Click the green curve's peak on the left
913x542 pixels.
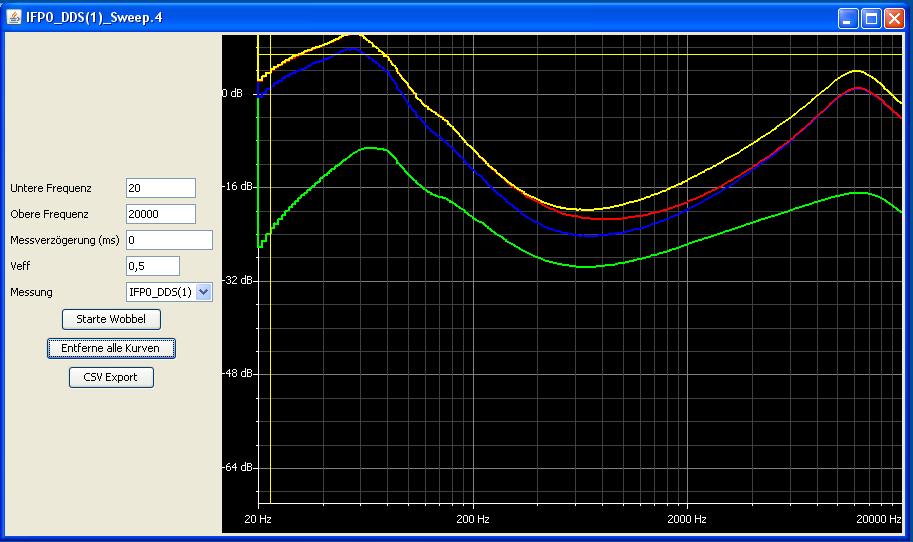(370, 148)
